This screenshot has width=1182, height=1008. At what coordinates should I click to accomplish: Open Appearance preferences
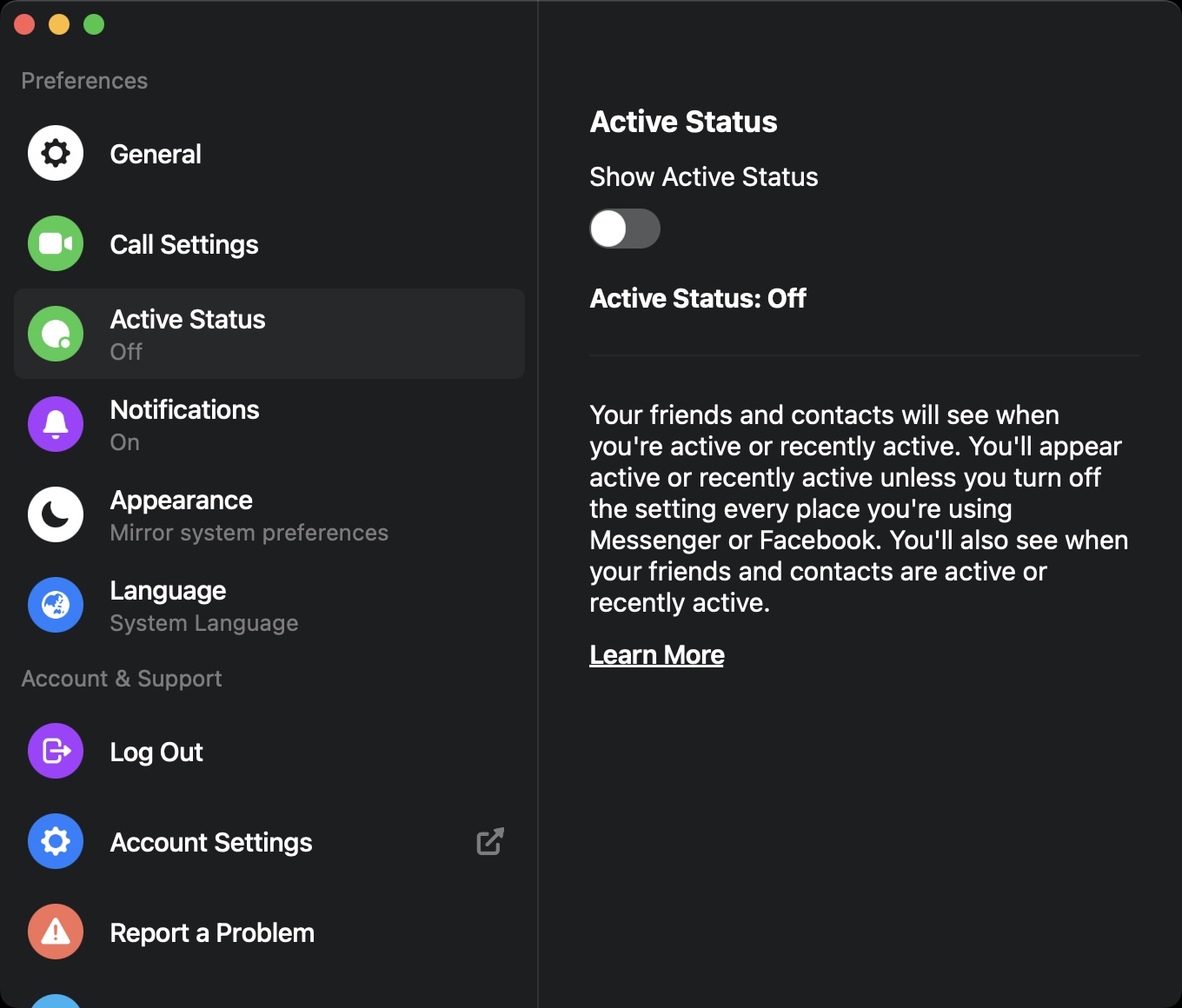pos(181,501)
